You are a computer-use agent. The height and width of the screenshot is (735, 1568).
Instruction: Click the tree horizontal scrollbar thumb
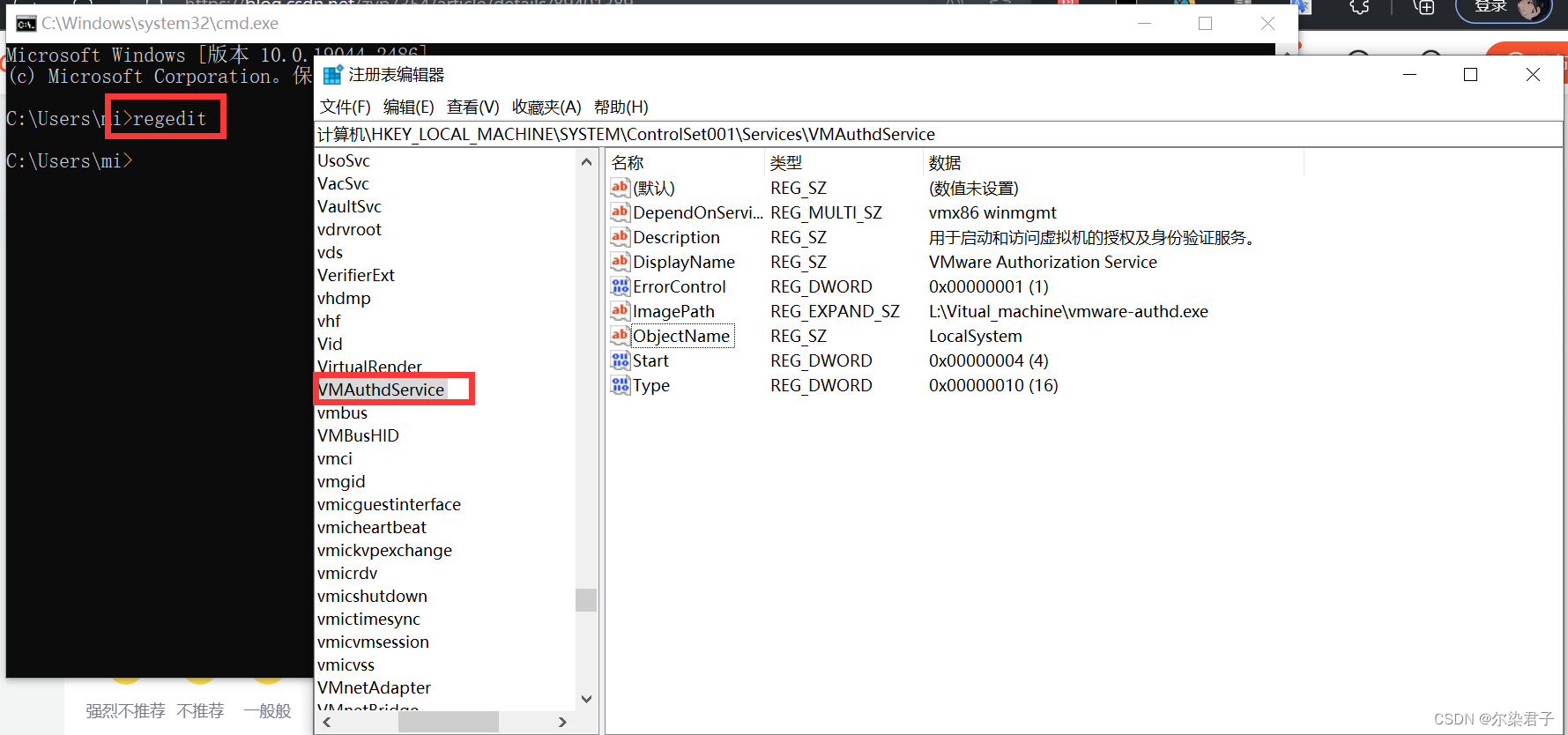tap(448, 722)
